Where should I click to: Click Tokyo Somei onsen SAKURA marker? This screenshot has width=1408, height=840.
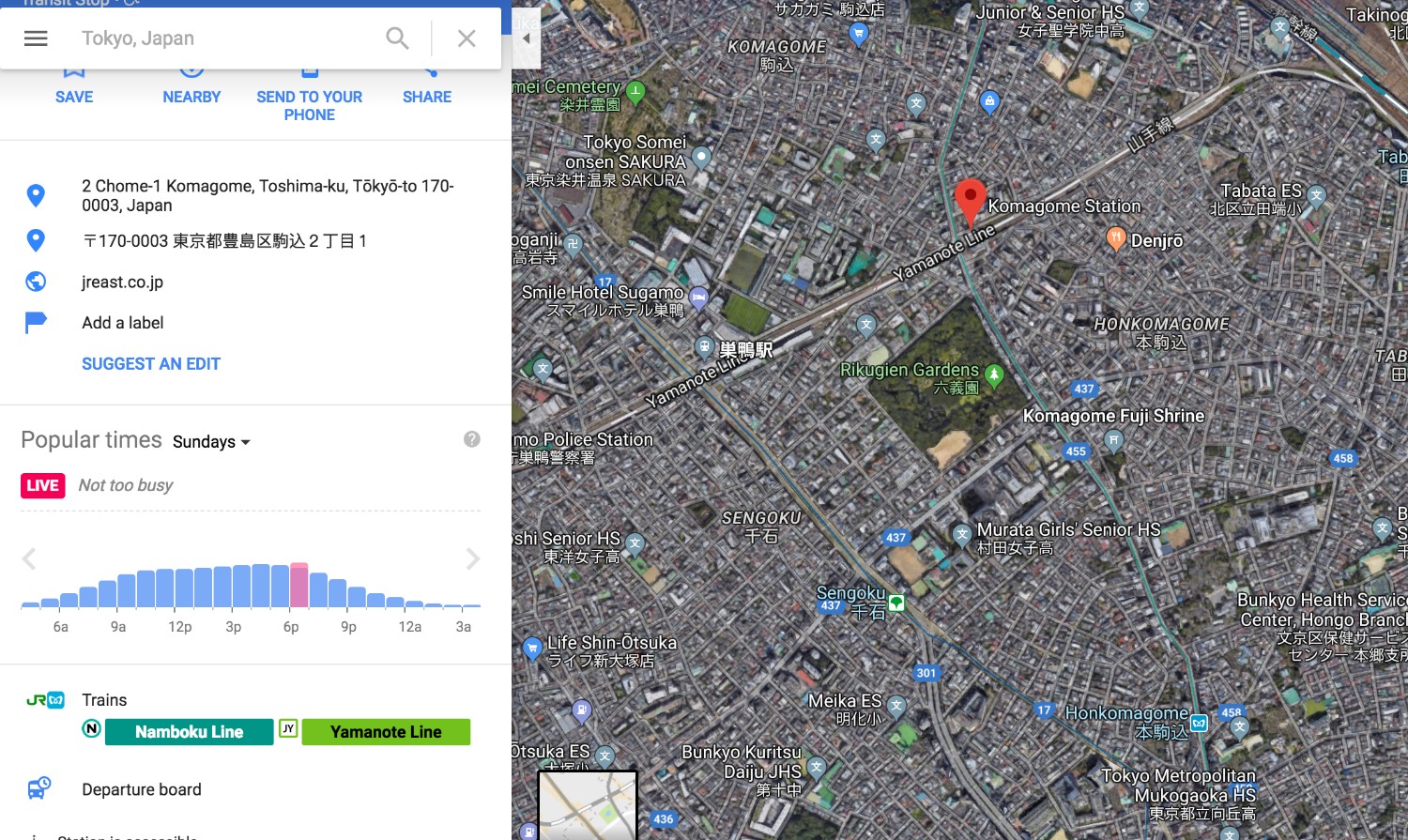(701, 157)
